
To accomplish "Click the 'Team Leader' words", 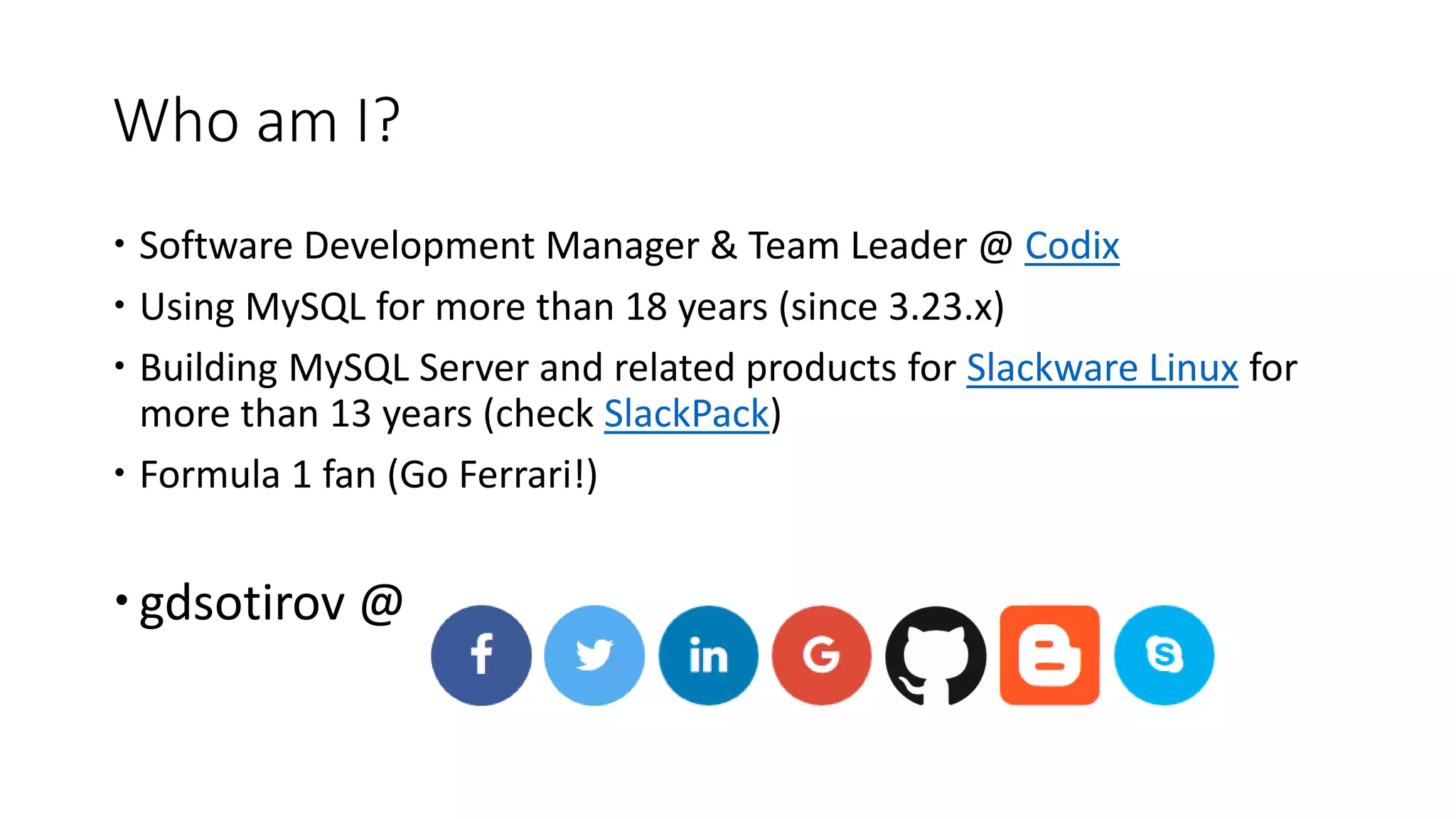I will click(857, 246).
